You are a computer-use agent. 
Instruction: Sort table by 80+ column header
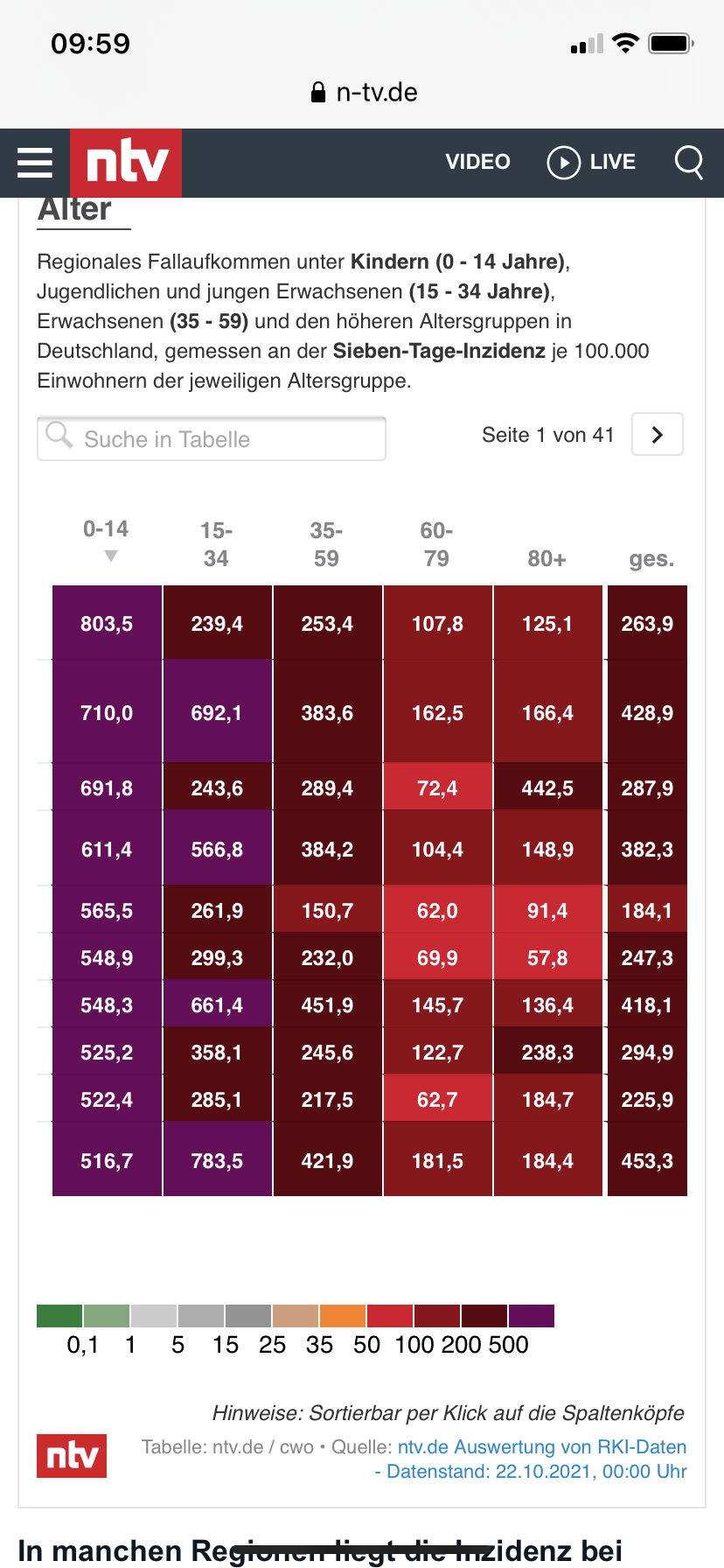[546, 558]
